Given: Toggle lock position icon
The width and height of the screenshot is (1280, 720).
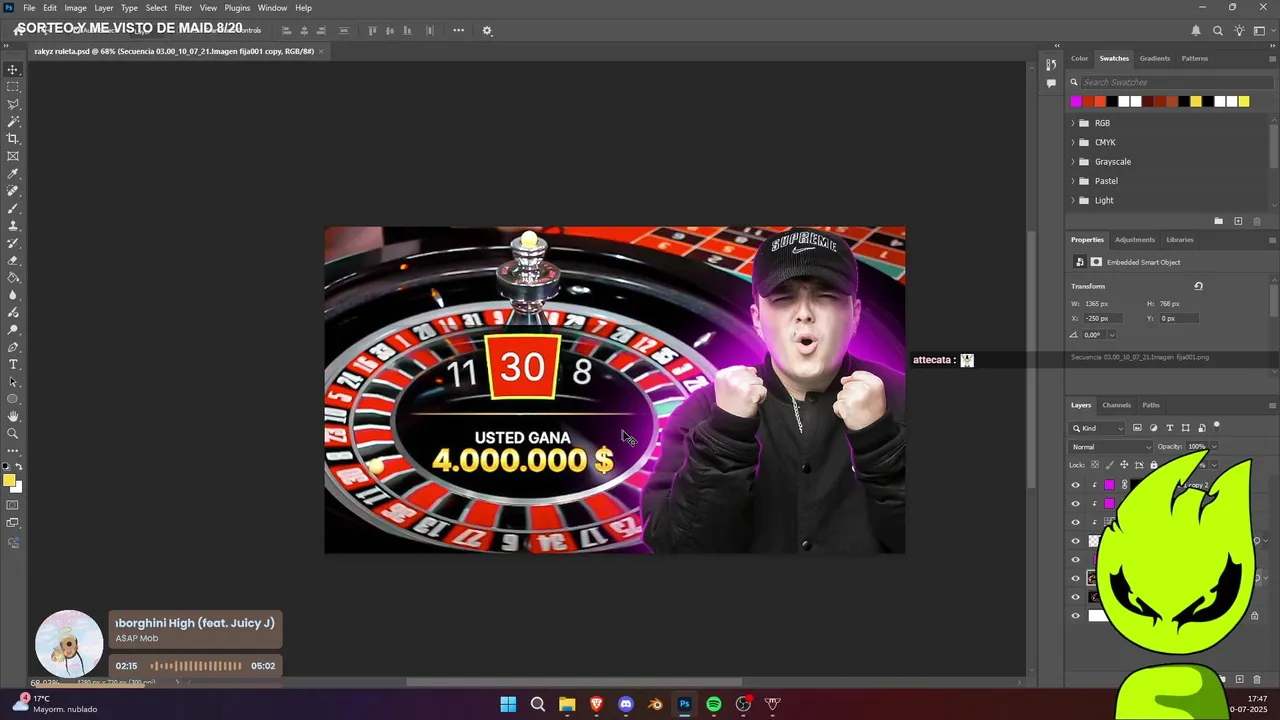Looking at the screenshot, I should tap(1124, 465).
